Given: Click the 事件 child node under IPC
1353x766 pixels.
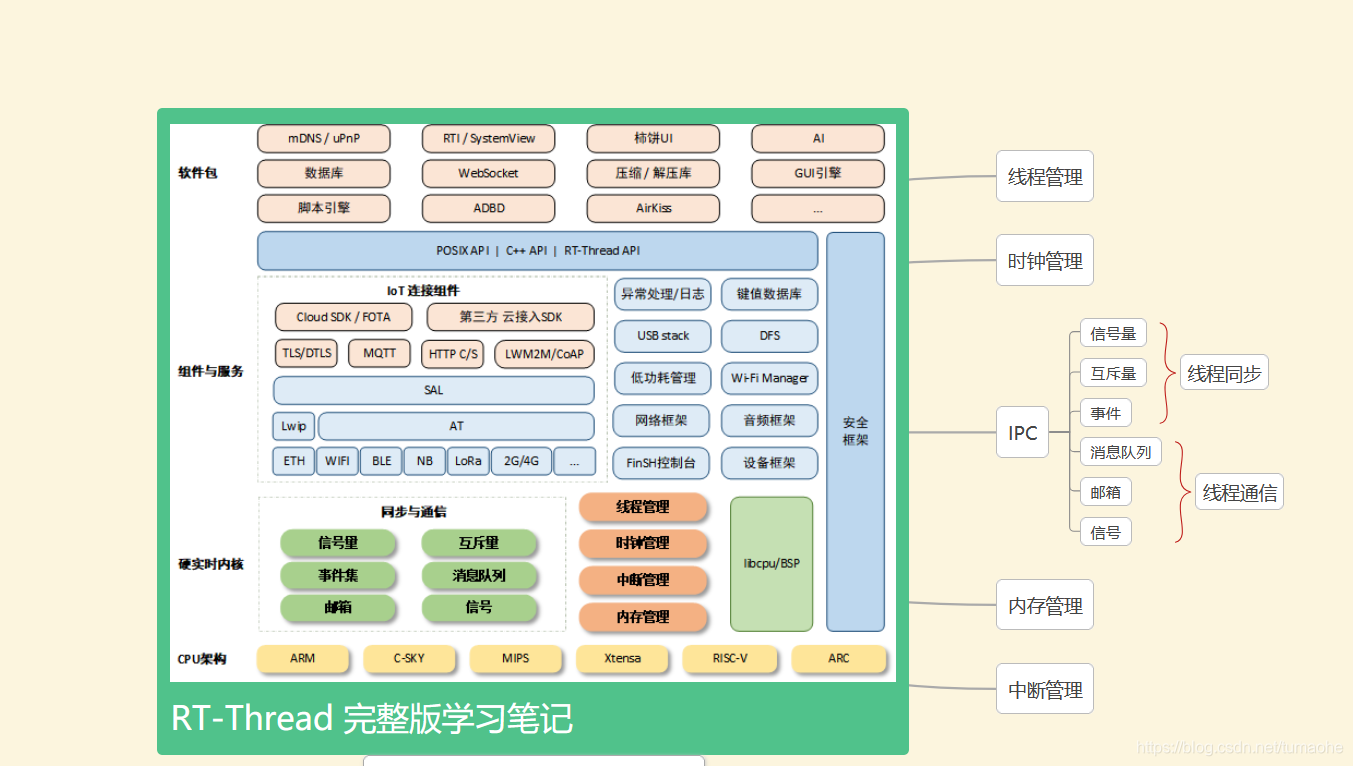Looking at the screenshot, I should [1106, 413].
